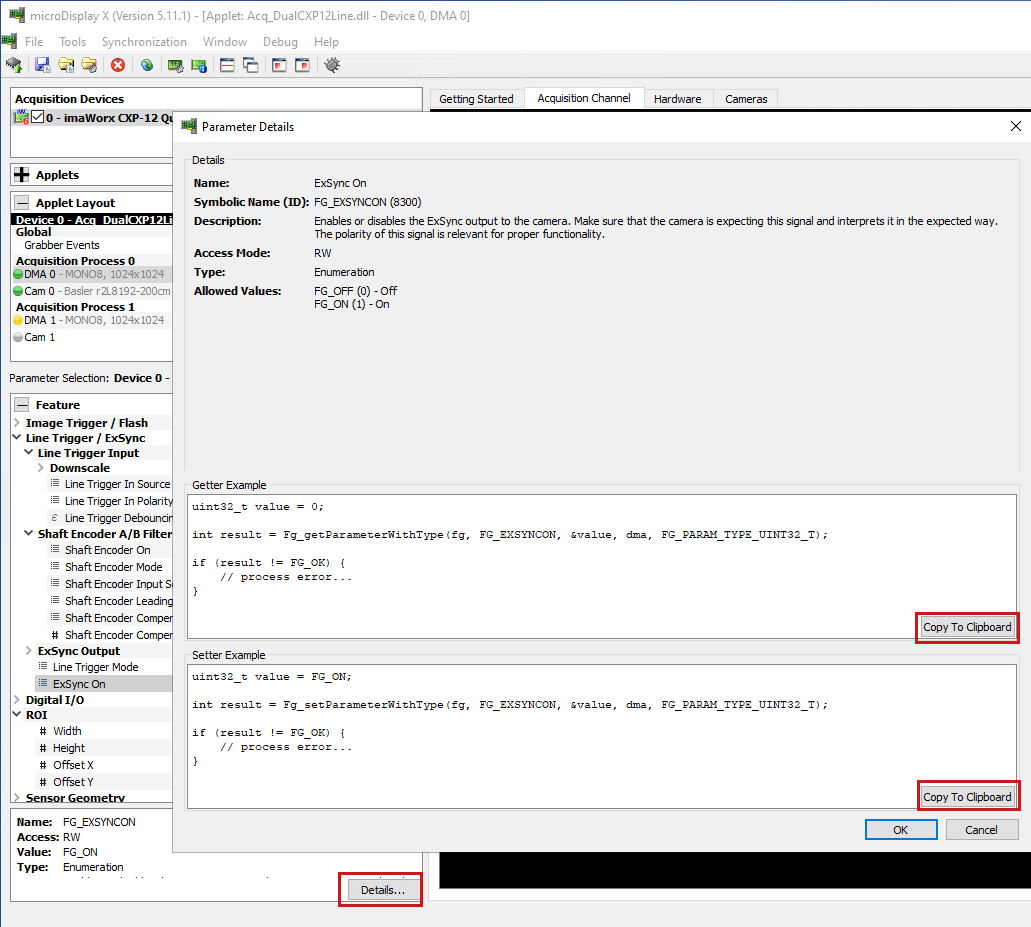
Task: Copy Setter Example to clipboard
Action: coord(967,797)
